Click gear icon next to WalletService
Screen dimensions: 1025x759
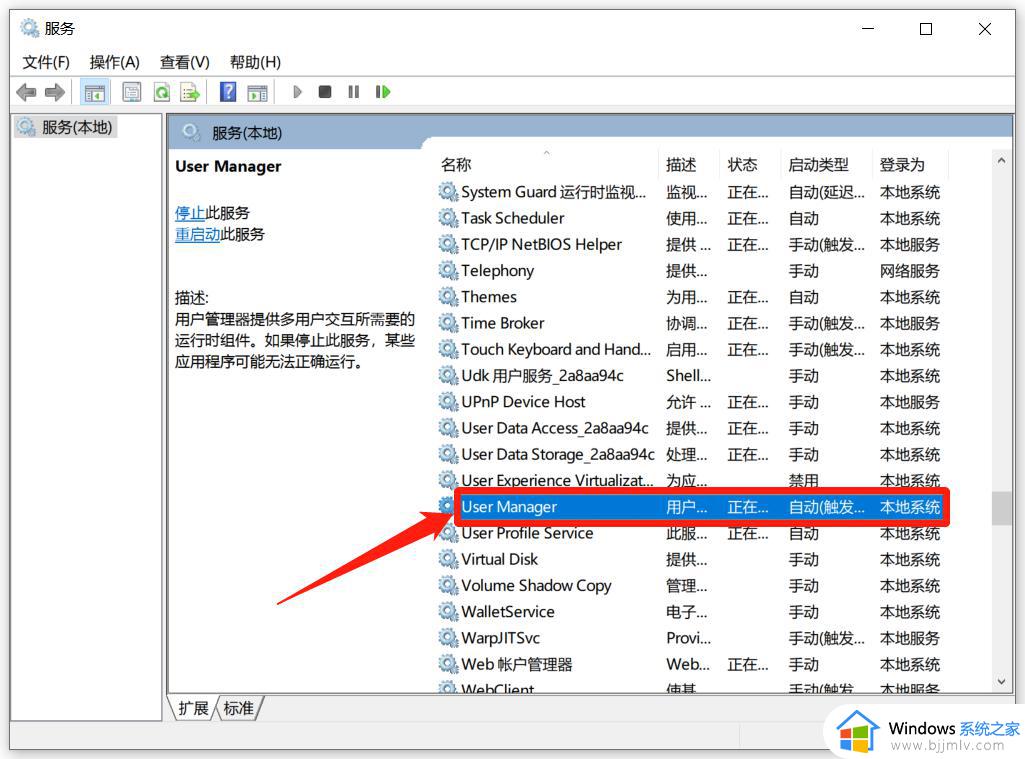pos(448,611)
